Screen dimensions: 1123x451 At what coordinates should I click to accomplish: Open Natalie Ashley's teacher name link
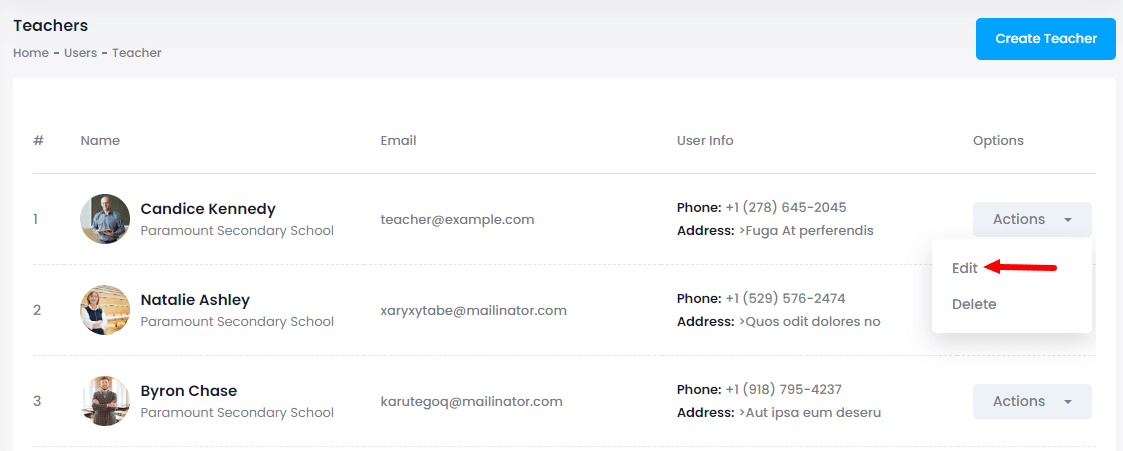pos(195,300)
